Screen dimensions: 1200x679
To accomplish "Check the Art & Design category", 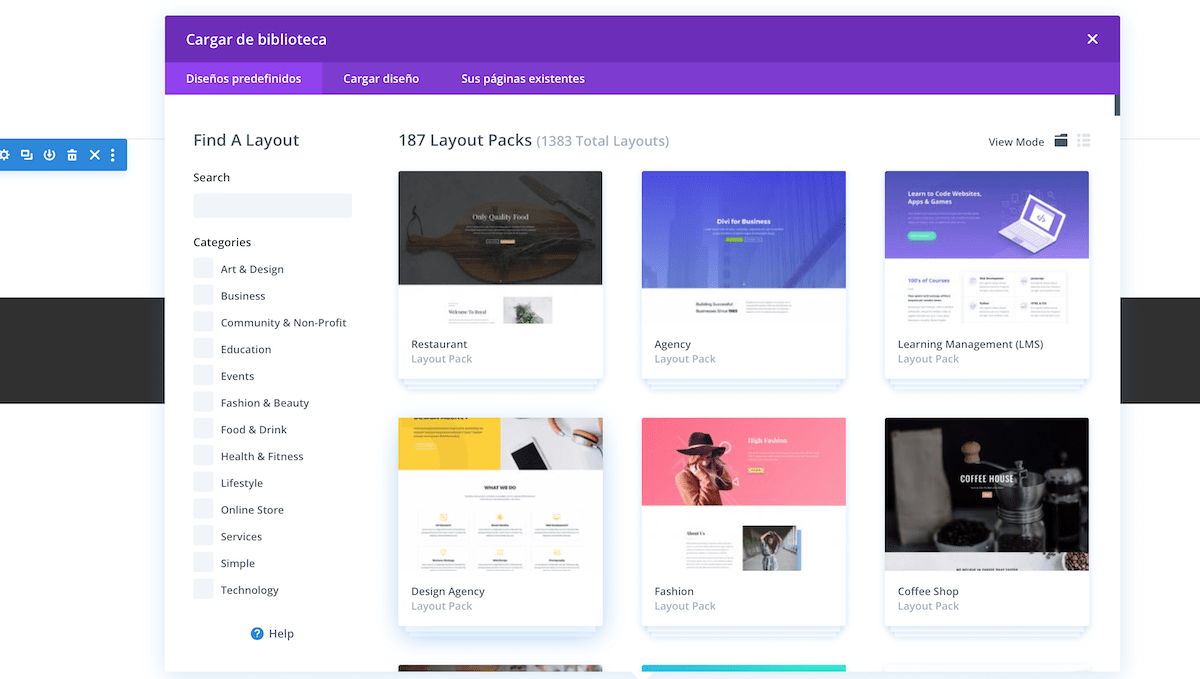I will [x=203, y=268].
